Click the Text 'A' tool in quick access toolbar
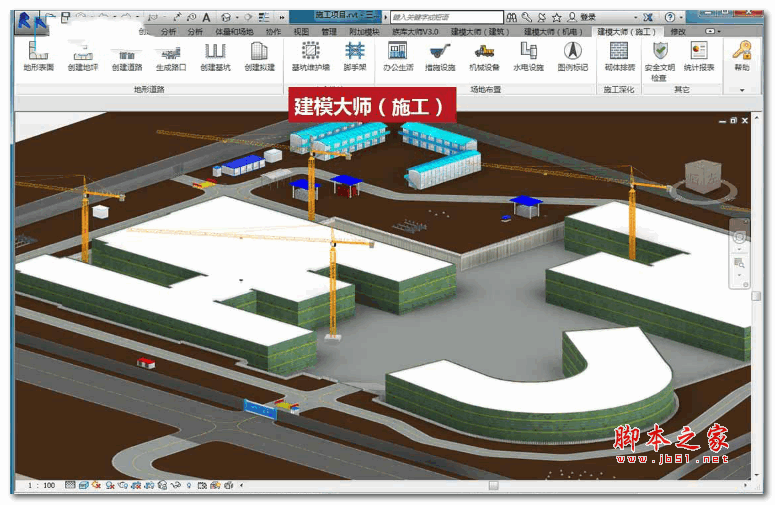Image resolution: width=775 pixels, height=505 pixels. (x=207, y=18)
